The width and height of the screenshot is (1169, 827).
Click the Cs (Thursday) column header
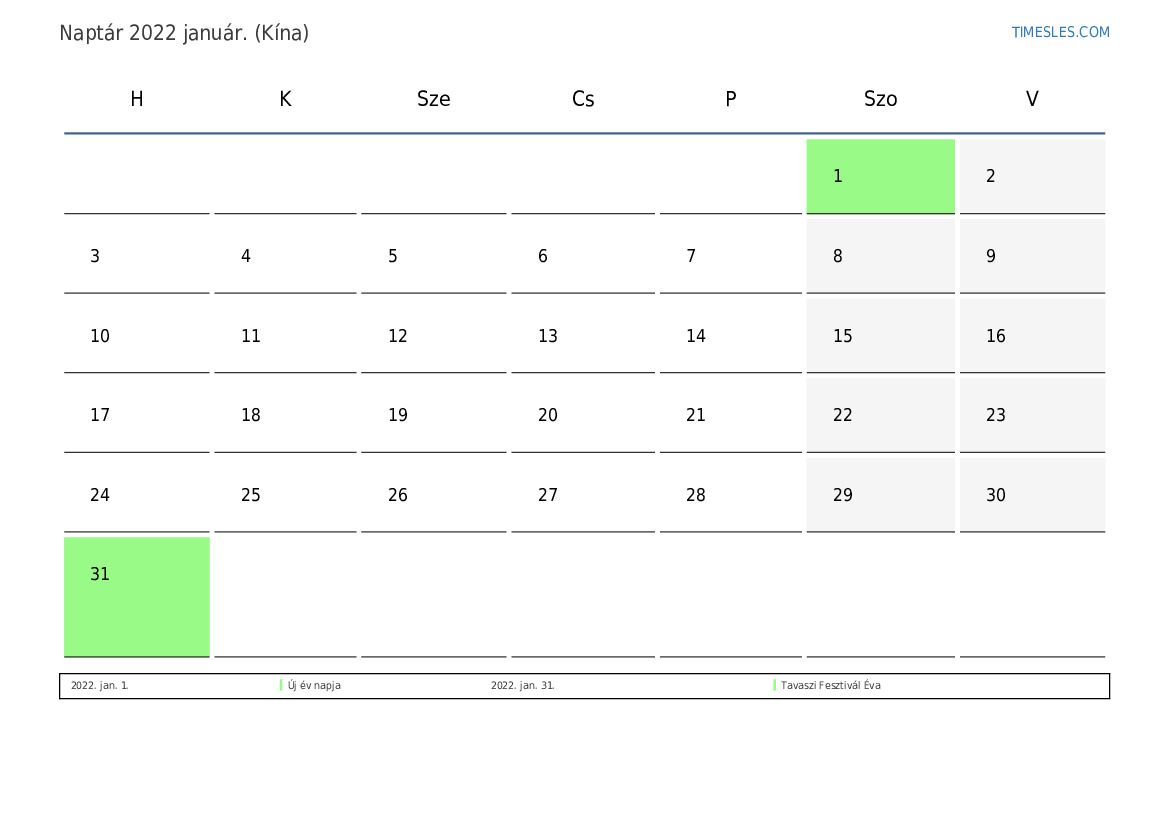click(583, 99)
